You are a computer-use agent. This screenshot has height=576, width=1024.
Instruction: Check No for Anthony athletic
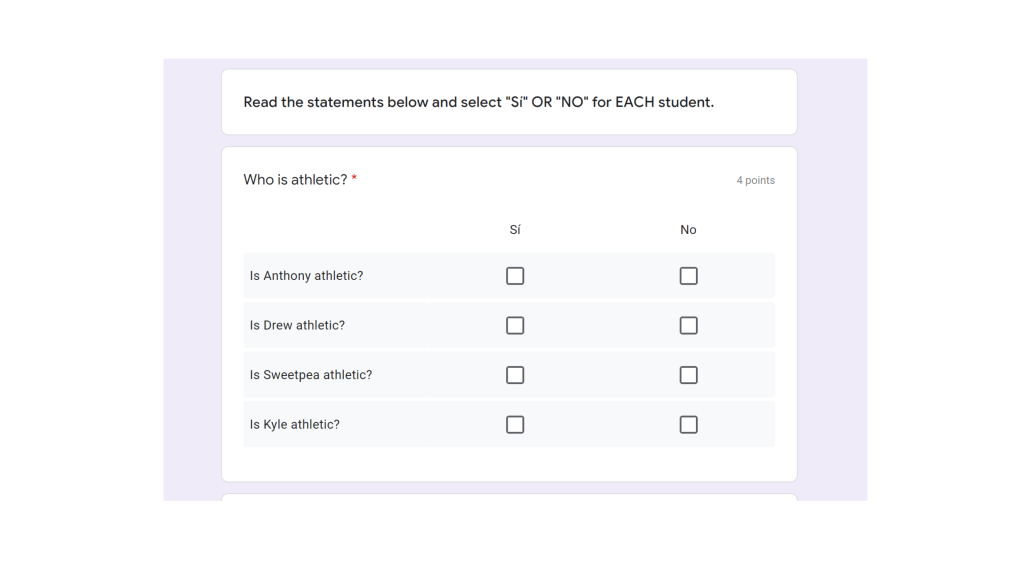point(688,276)
